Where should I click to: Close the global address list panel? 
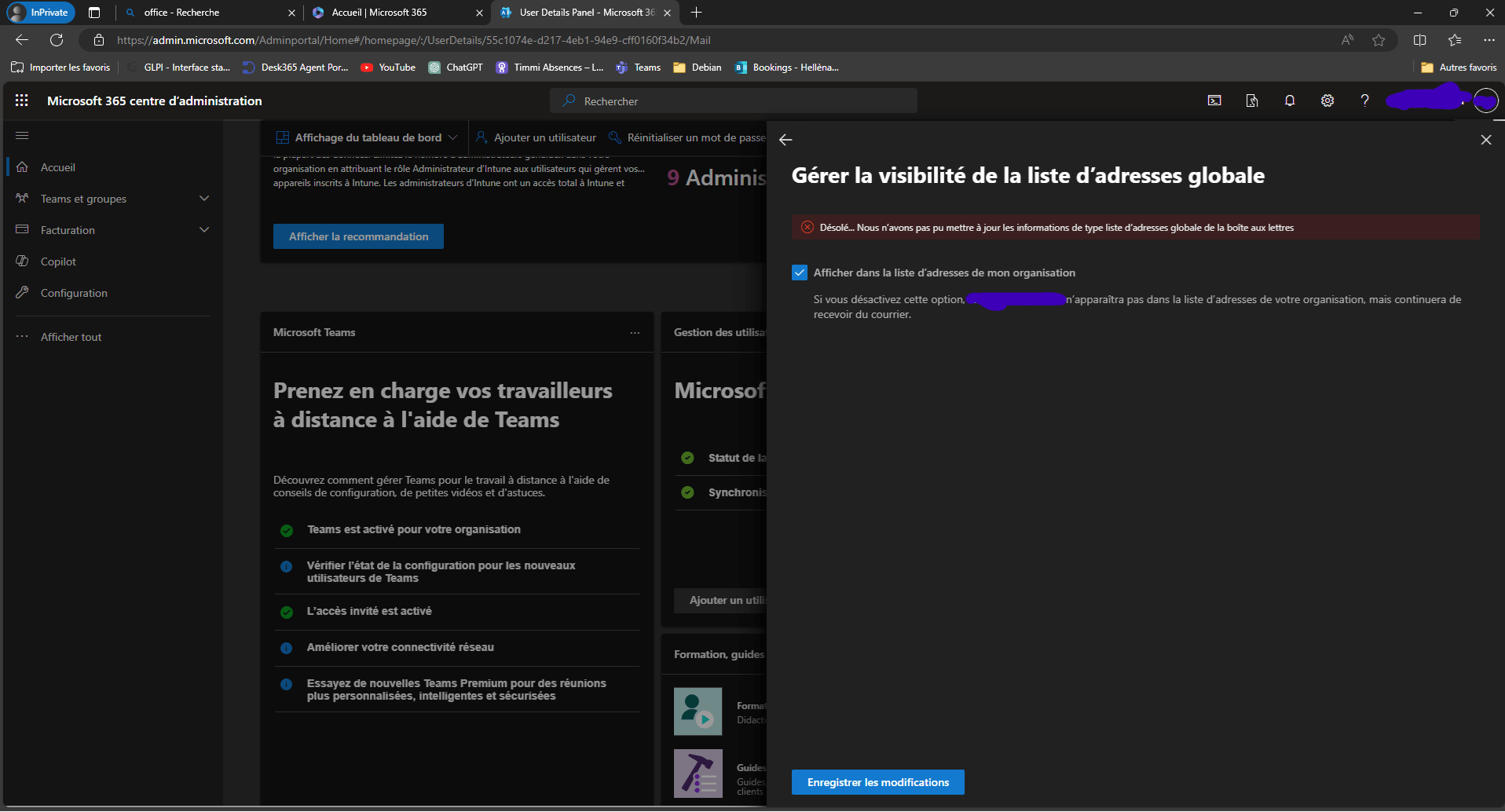(x=1486, y=140)
